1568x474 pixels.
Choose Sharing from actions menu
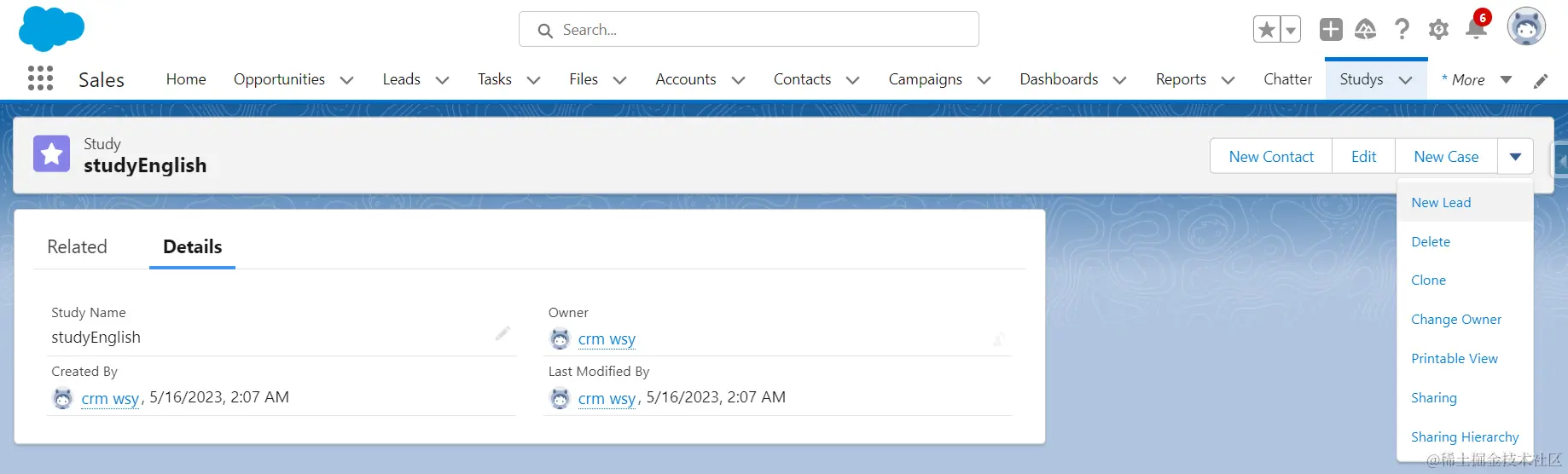[x=1465, y=398]
